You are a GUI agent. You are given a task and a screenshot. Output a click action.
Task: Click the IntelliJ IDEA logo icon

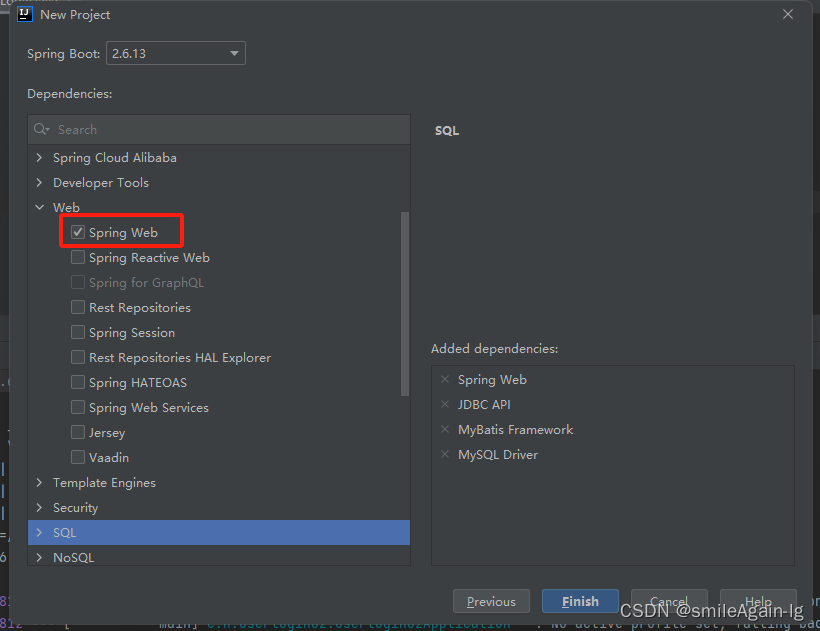[x=25, y=14]
